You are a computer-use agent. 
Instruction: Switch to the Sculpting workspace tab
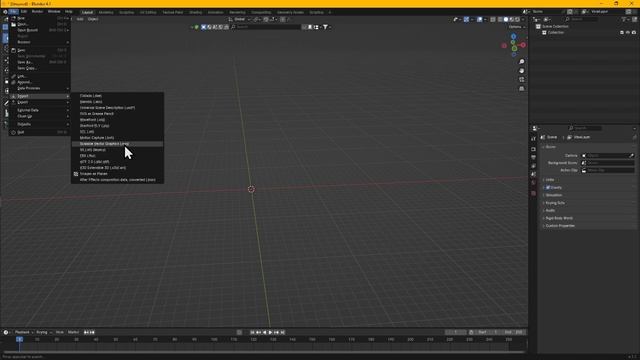(127, 12)
